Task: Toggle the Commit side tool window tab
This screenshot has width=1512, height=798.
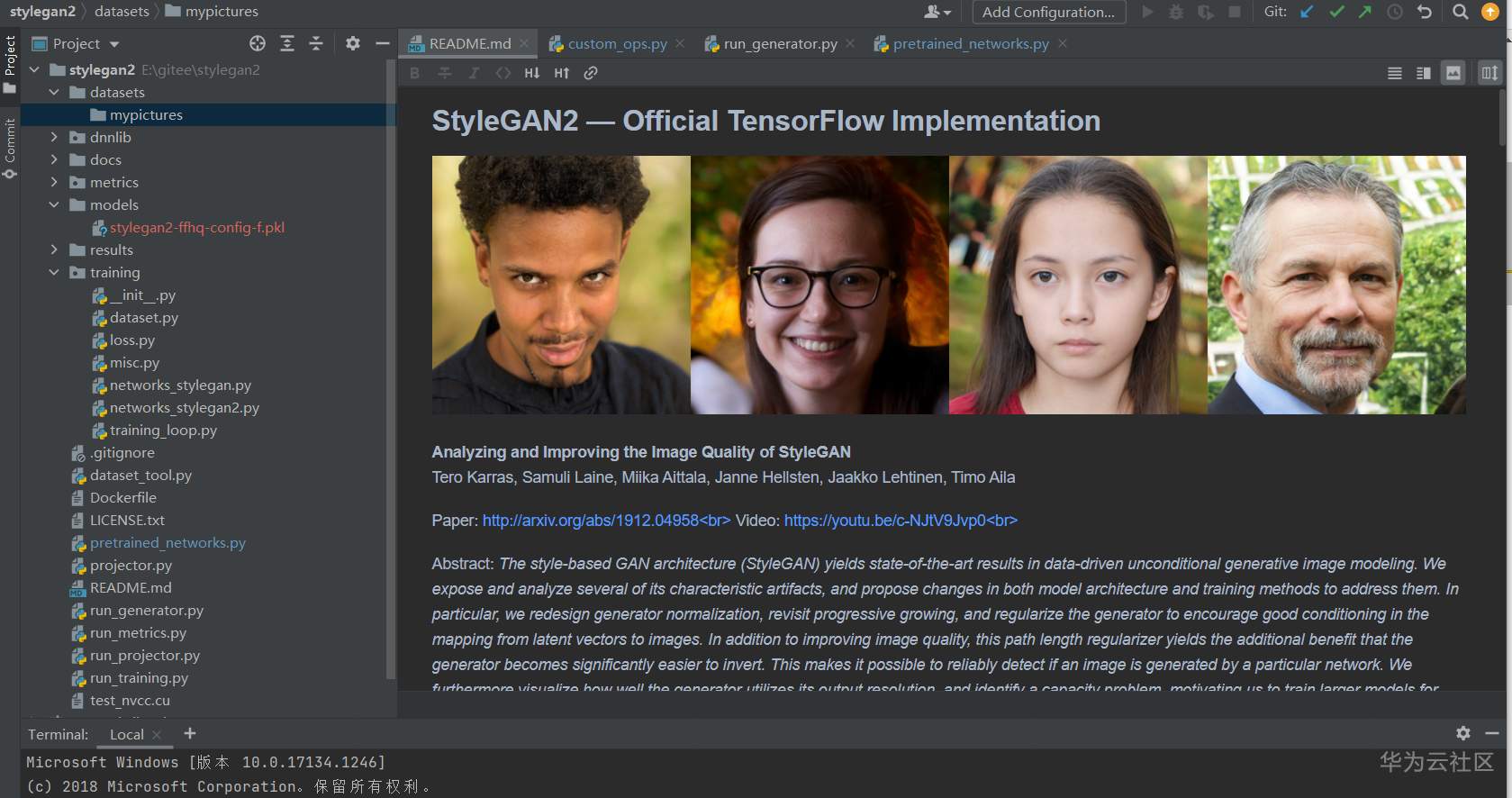Action: [10, 149]
